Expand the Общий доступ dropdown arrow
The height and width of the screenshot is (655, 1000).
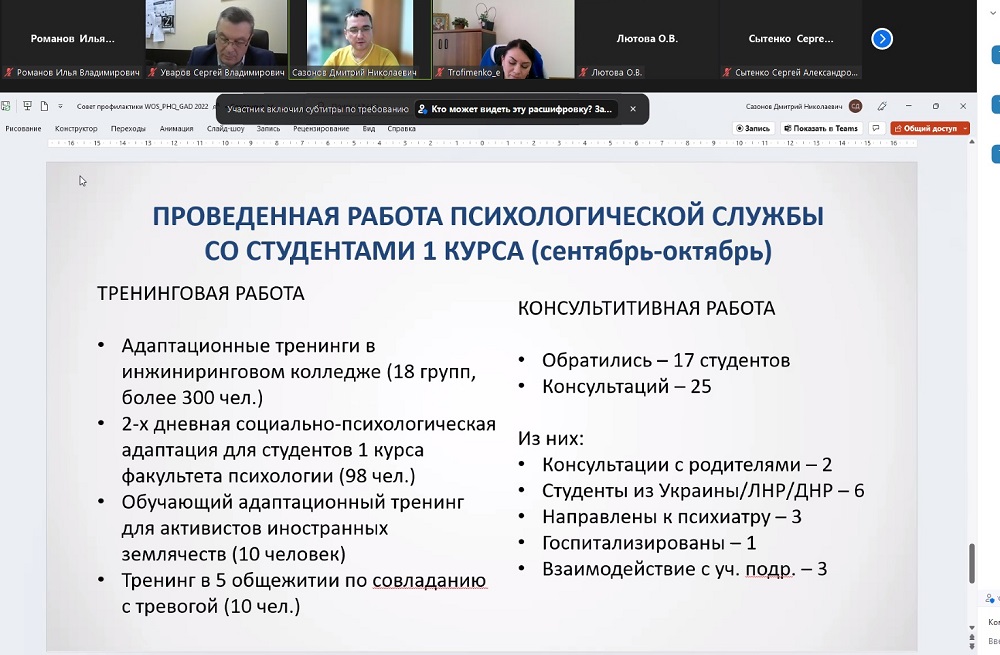(964, 128)
